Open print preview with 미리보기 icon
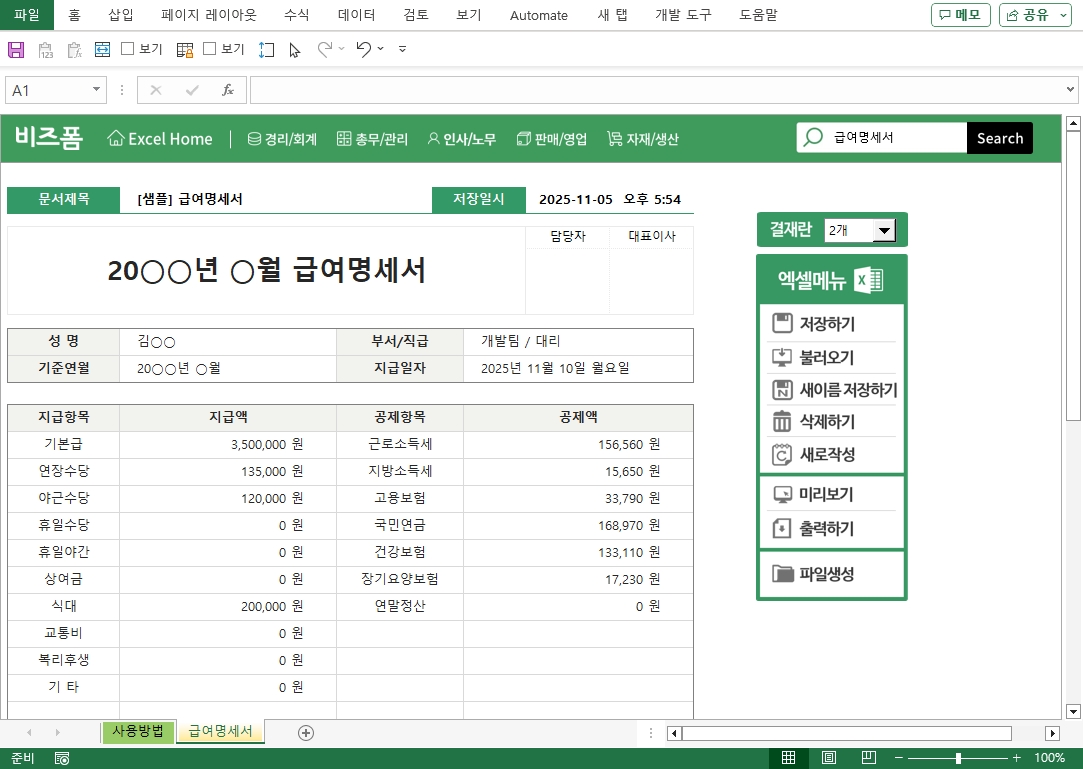 click(x=782, y=495)
